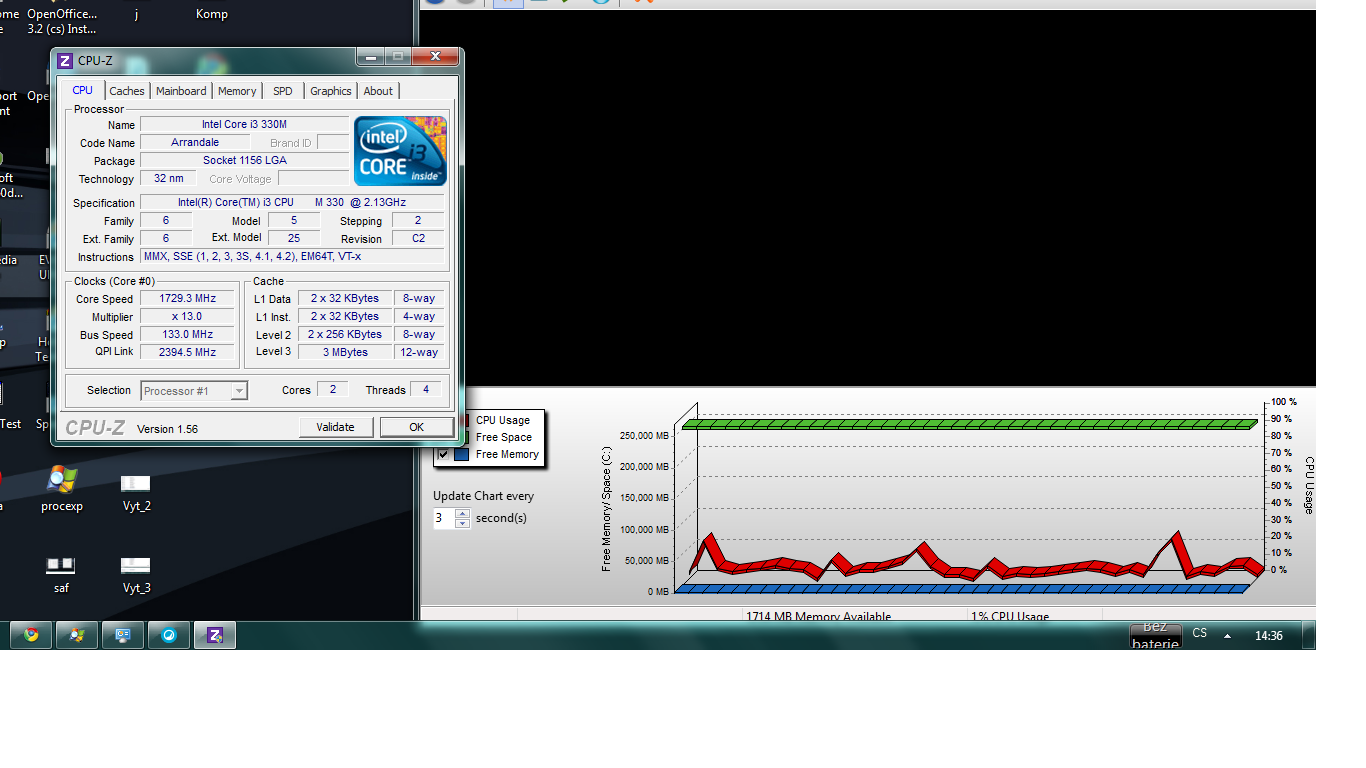Open the CPU-Z taskbar button
The image size is (1366, 768).
click(215, 635)
